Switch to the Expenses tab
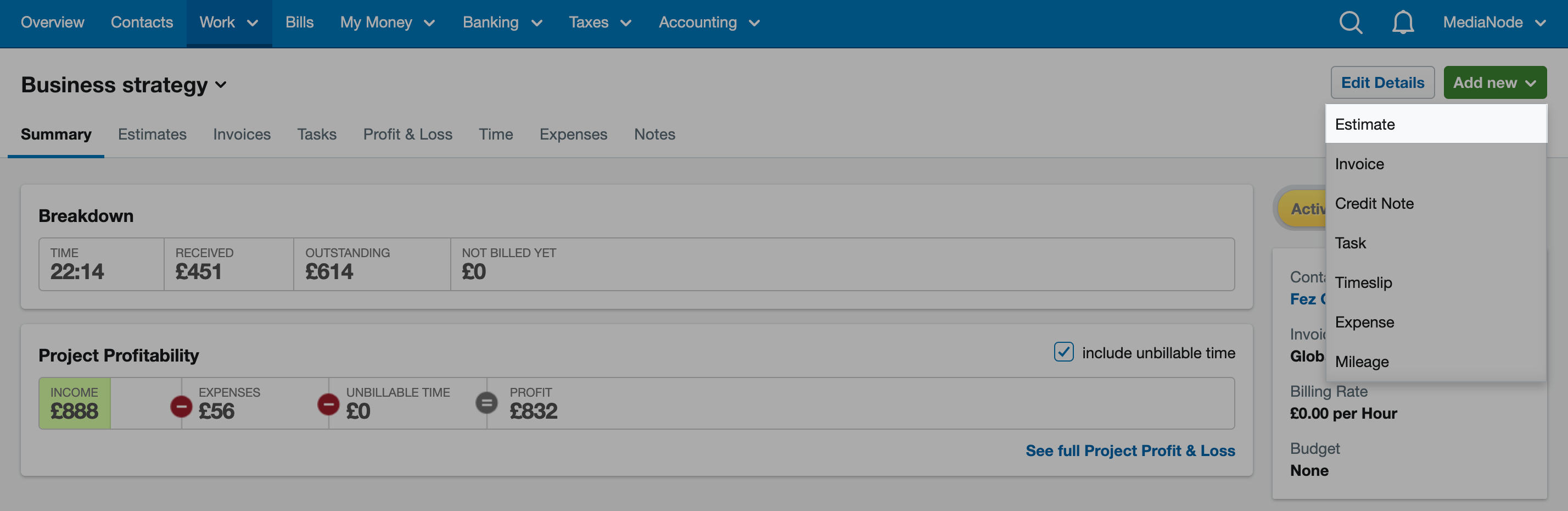 tap(573, 134)
